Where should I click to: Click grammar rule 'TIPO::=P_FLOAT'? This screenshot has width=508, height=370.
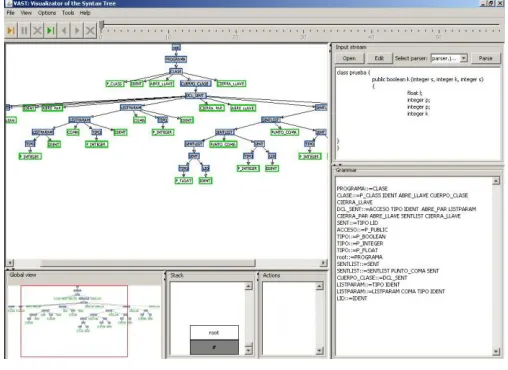click(x=357, y=250)
